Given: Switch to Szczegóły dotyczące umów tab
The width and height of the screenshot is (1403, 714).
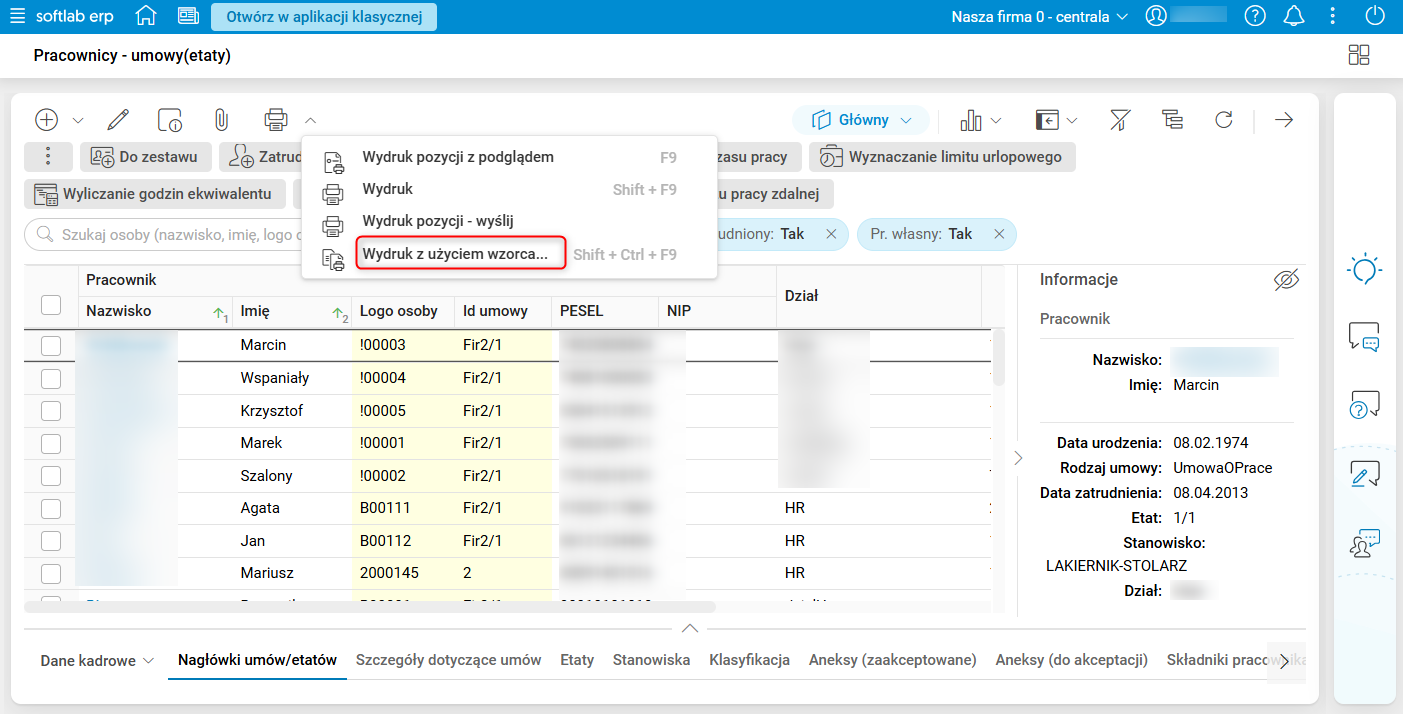Looking at the screenshot, I should pos(448,660).
